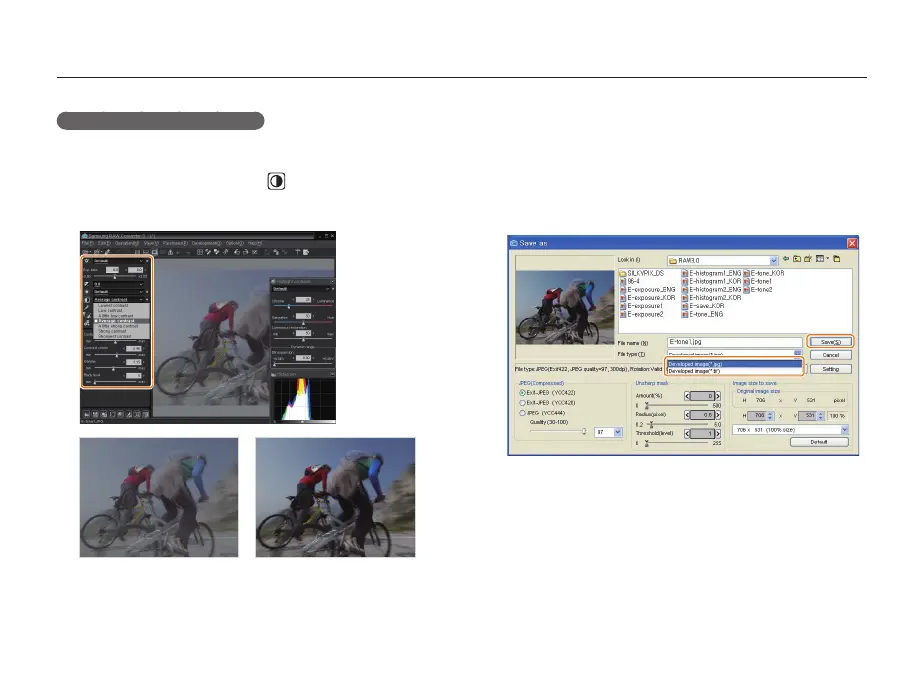Increase Threshold(level) with right arrow

point(718,434)
